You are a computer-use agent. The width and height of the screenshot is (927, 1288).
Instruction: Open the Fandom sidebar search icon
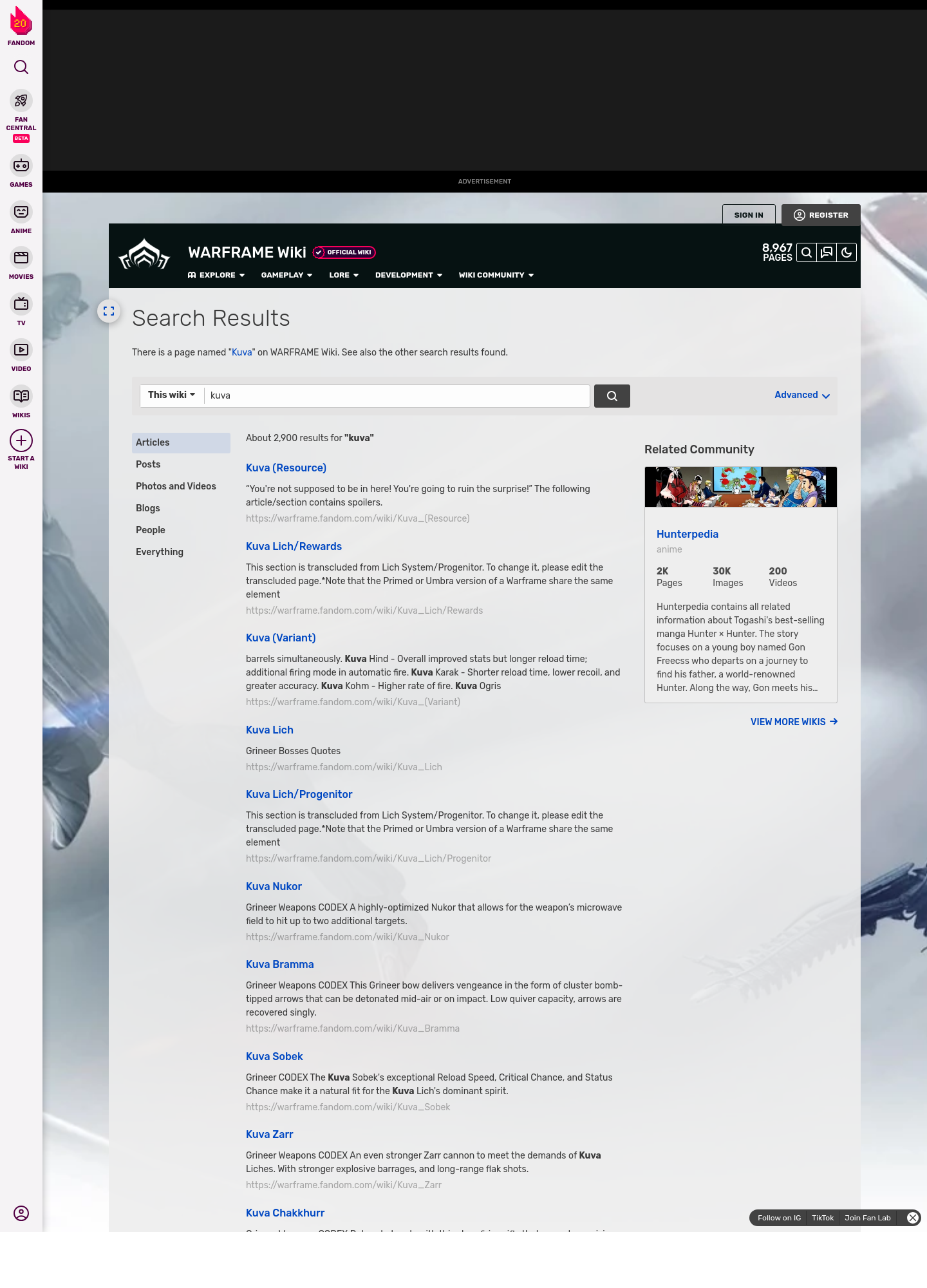click(21, 67)
